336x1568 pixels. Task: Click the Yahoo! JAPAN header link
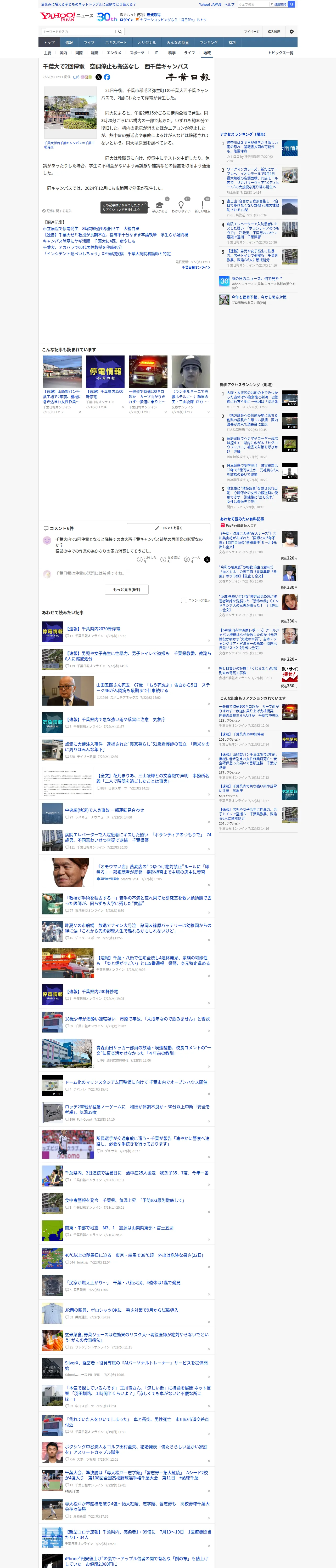pyautogui.click(x=210, y=4)
